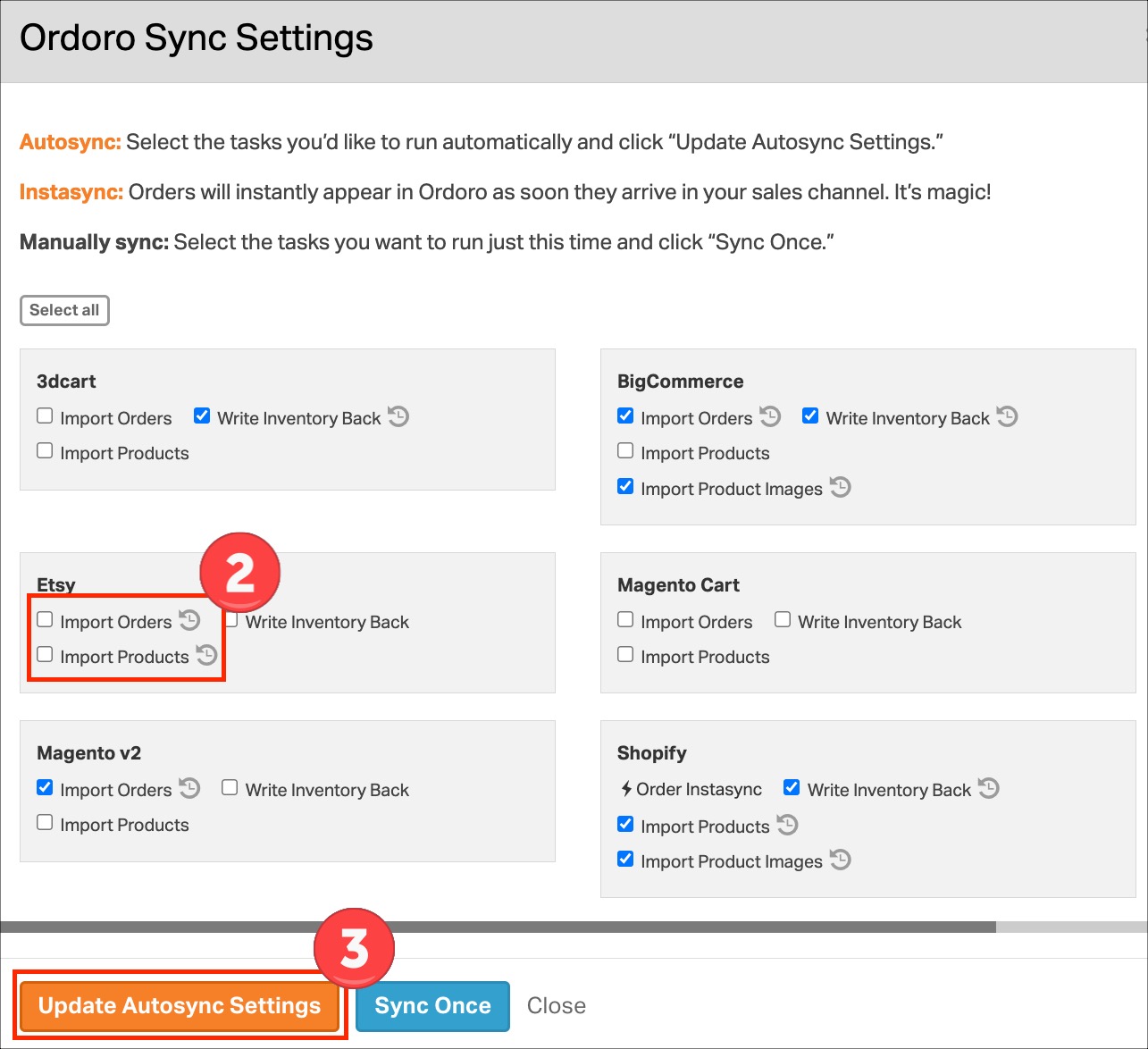Enable Import Orders for 3dcart
The image size is (1148, 1049).
pos(45,415)
